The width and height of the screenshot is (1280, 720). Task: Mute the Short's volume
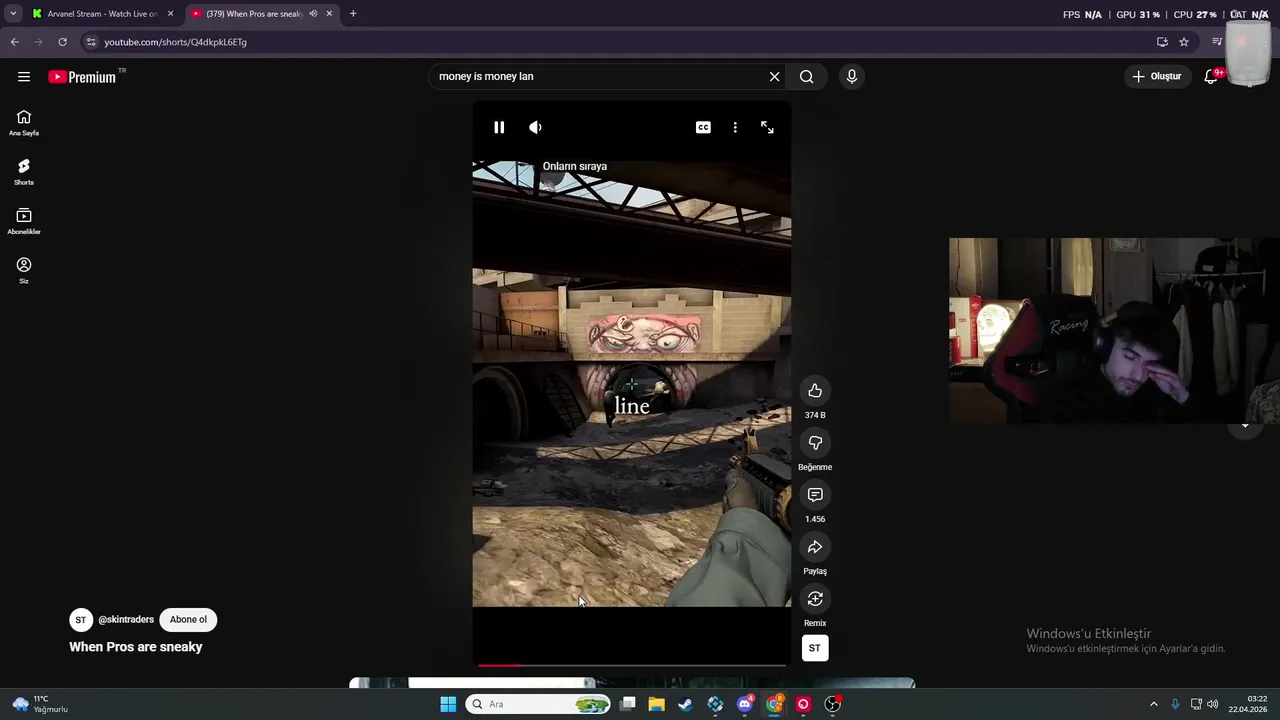click(x=536, y=127)
